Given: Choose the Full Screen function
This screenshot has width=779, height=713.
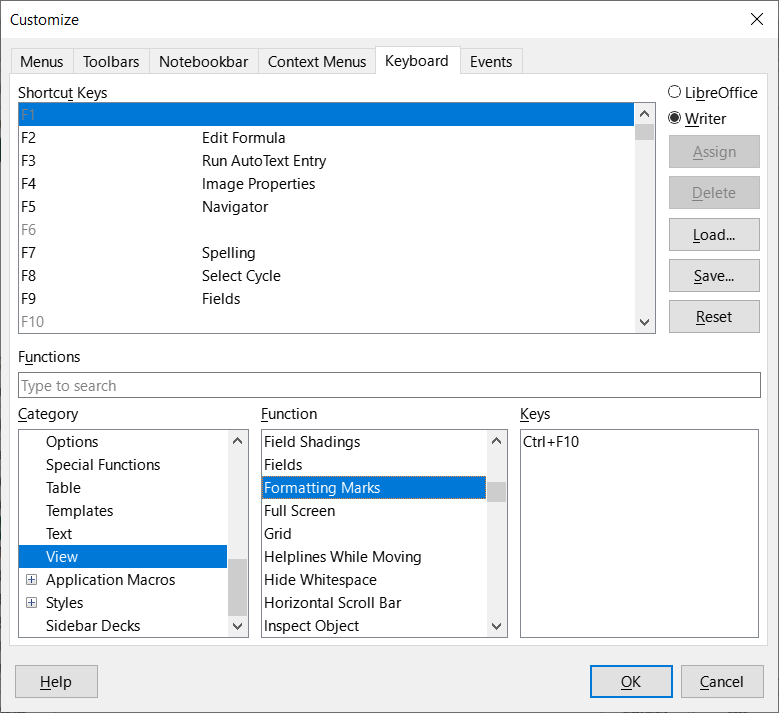Looking at the screenshot, I should point(374,511).
